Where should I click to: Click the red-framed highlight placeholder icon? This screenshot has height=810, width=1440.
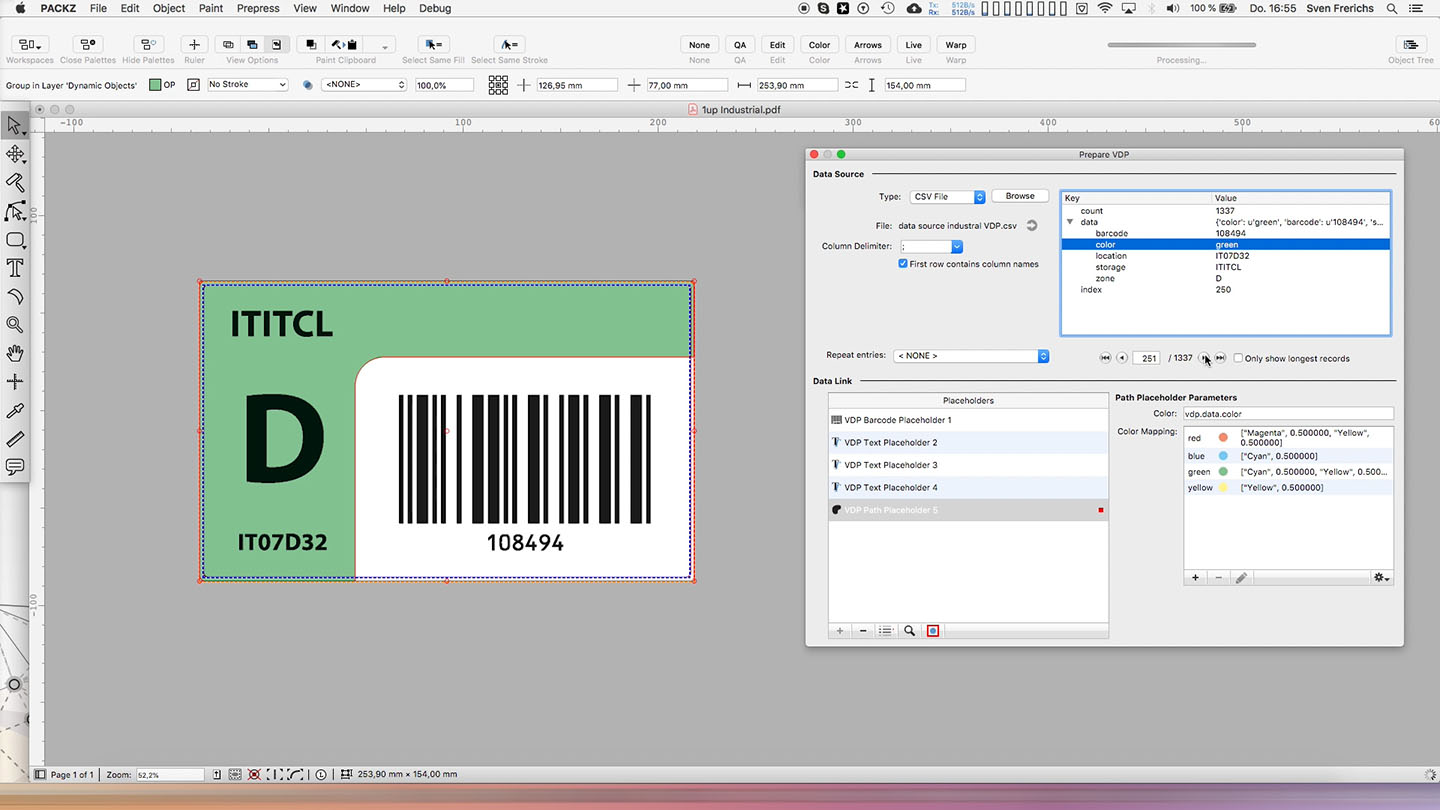(x=933, y=631)
